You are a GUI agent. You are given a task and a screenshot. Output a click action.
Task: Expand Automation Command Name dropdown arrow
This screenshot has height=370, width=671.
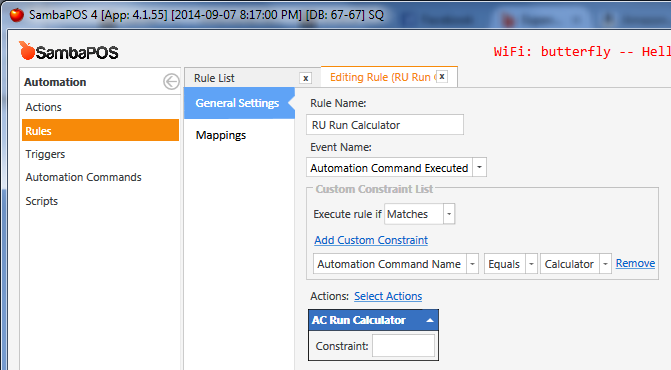472,264
